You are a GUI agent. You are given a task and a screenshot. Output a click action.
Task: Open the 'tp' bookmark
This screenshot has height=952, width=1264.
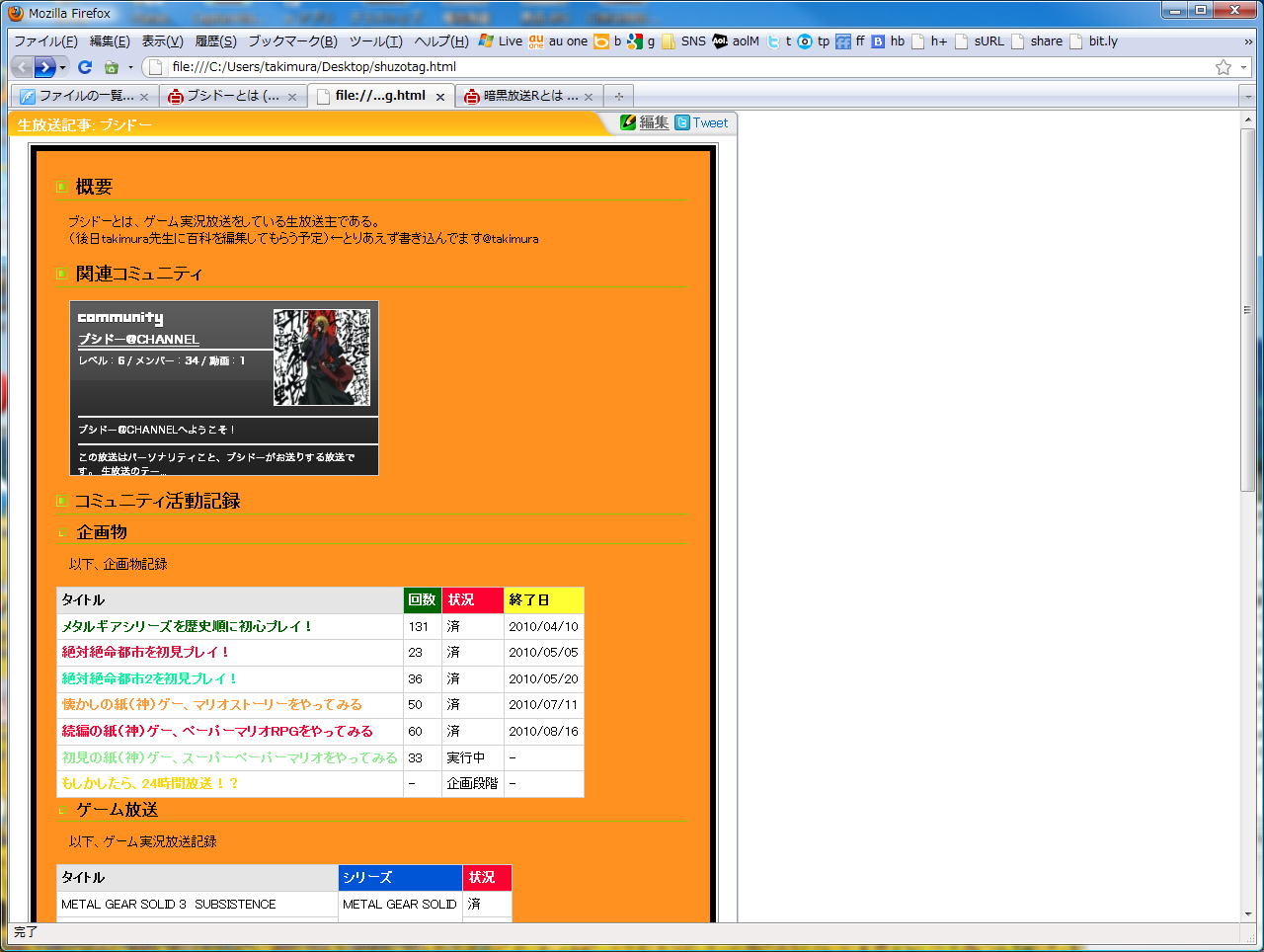coord(814,41)
